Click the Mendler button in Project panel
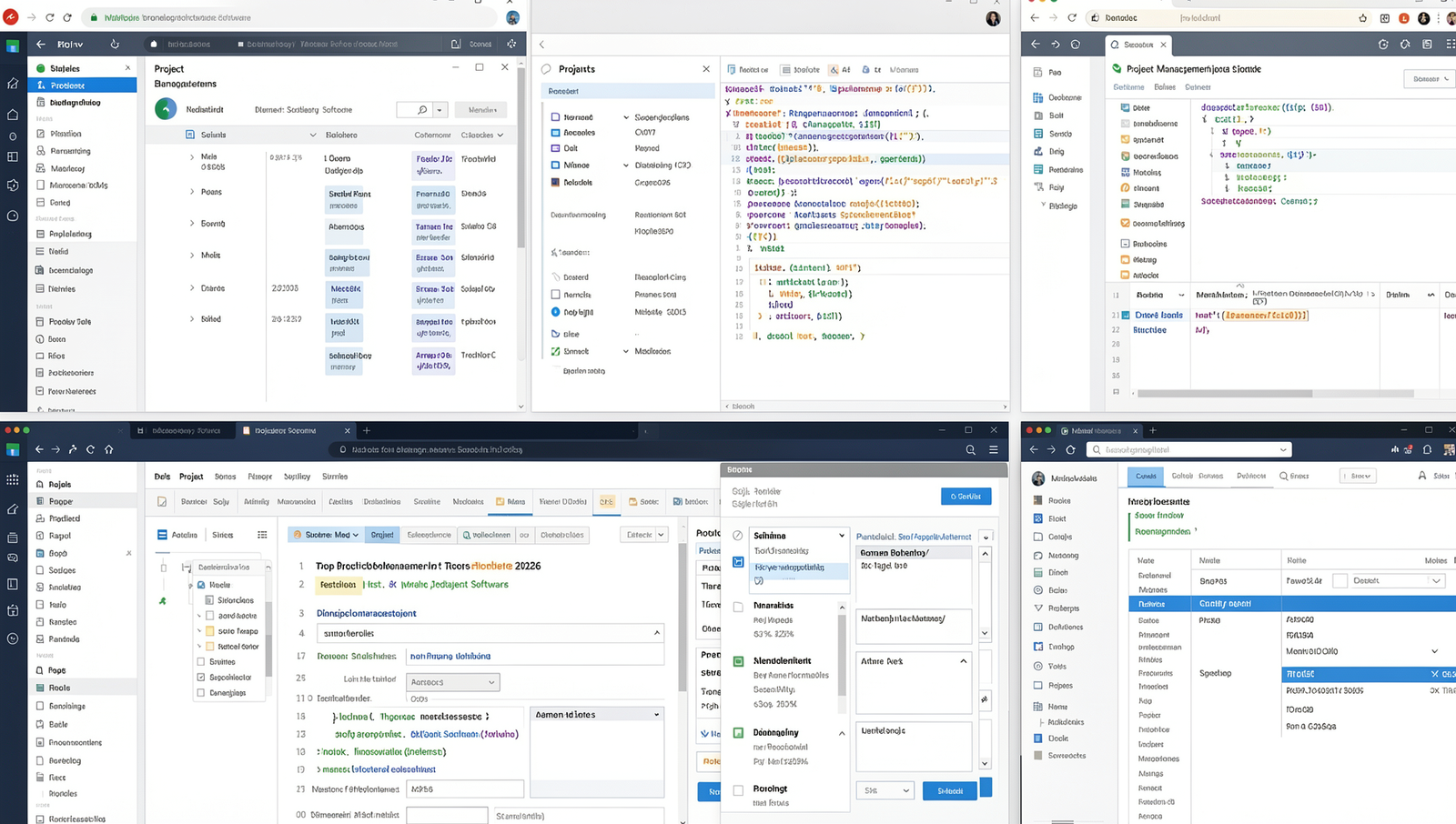 click(x=481, y=110)
